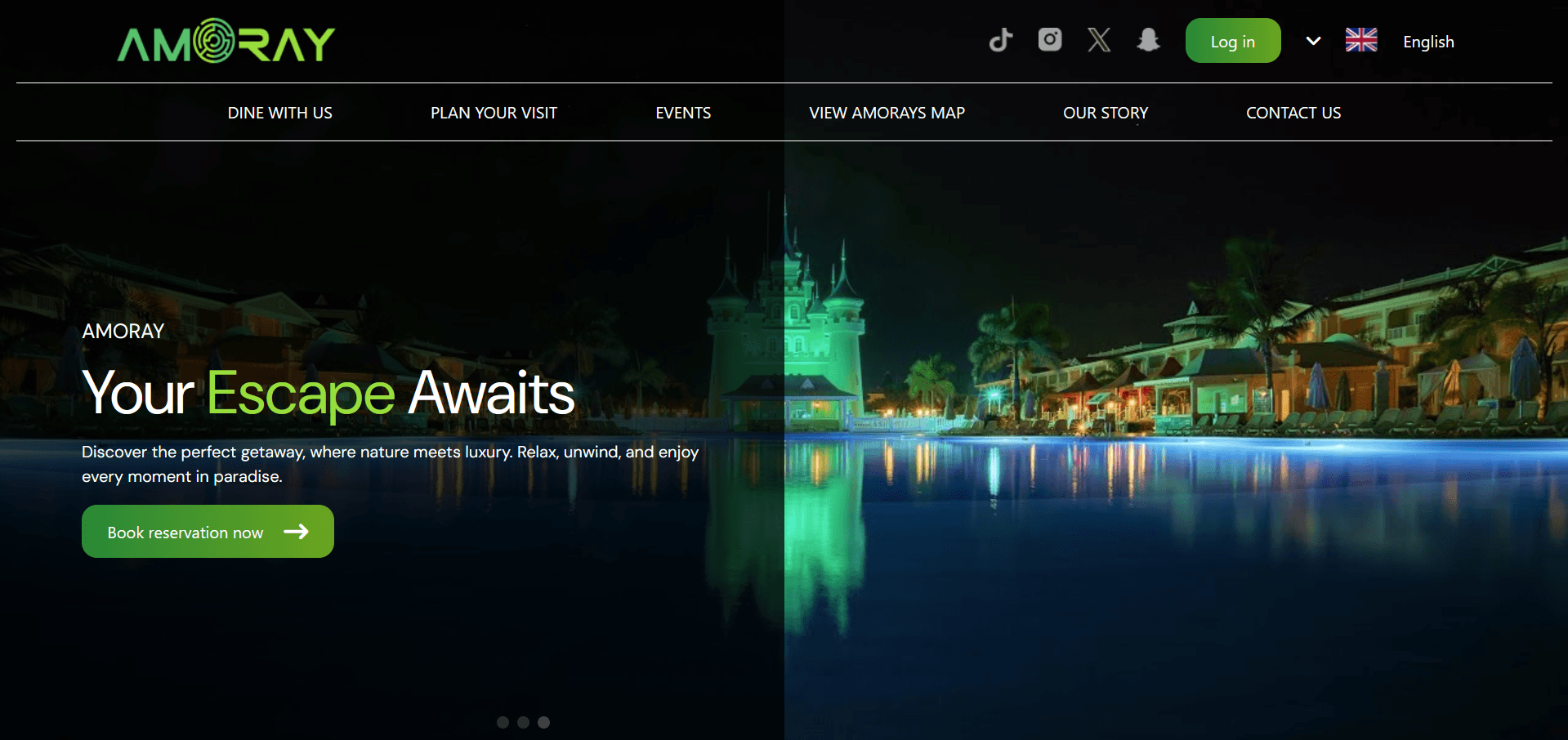Open the Instagram social icon
The width and height of the screenshot is (1568, 740).
click(x=1050, y=39)
